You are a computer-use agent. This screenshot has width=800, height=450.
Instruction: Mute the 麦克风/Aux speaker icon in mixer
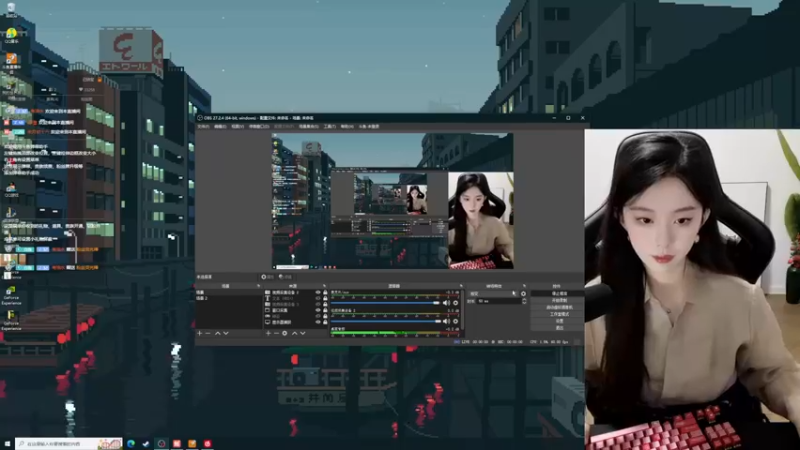(446, 303)
